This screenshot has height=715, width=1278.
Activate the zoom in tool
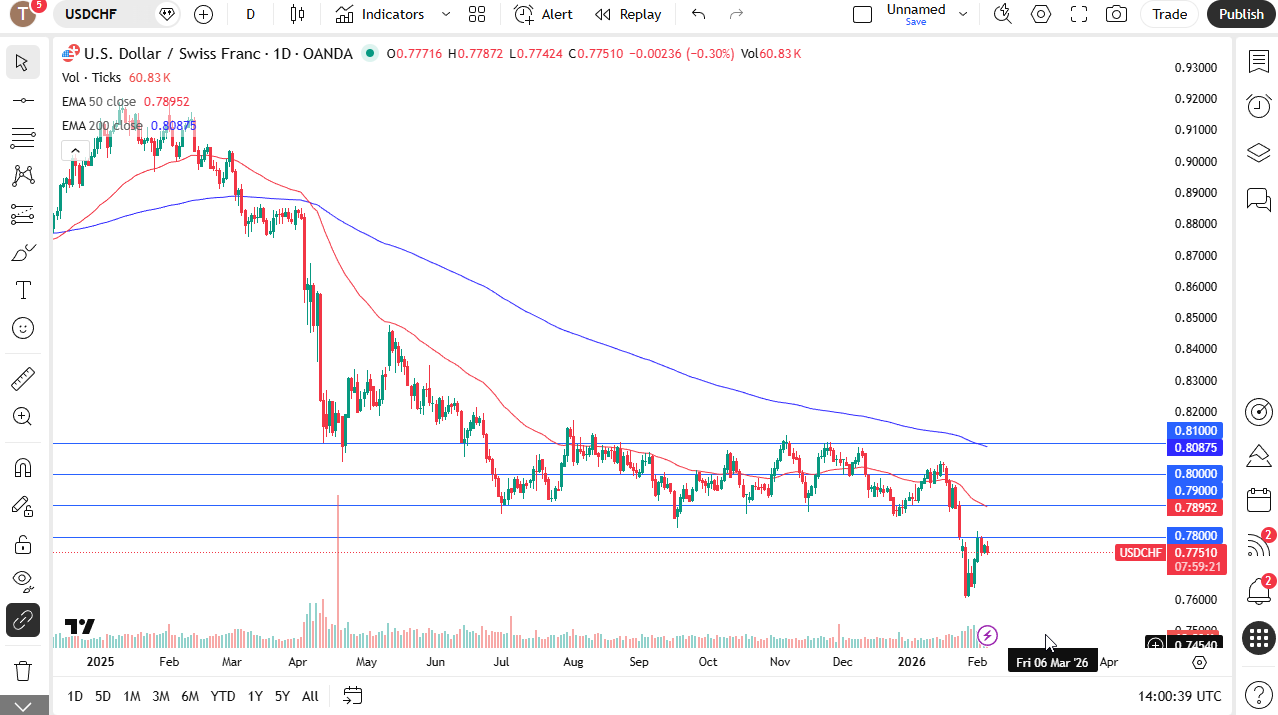click(22, 417)
